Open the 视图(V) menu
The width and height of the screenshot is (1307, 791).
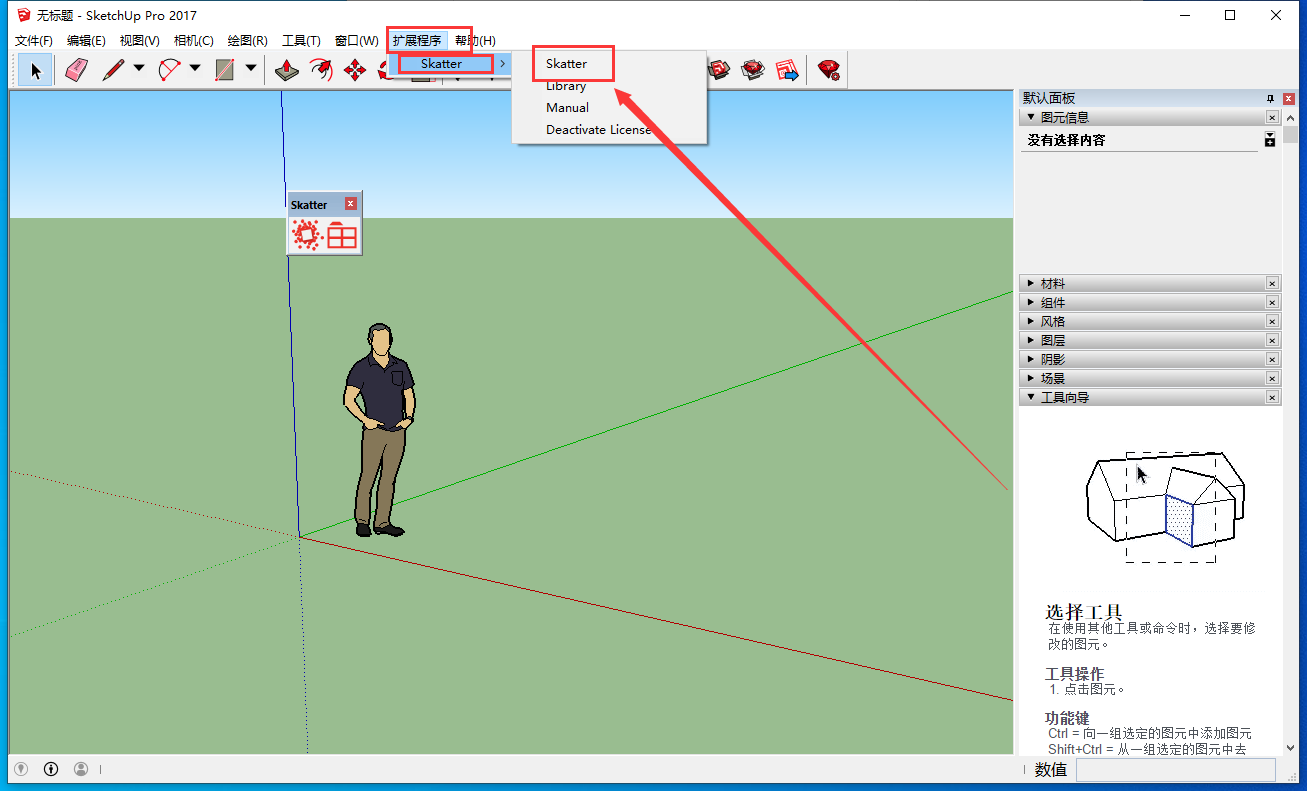point(139,41)
